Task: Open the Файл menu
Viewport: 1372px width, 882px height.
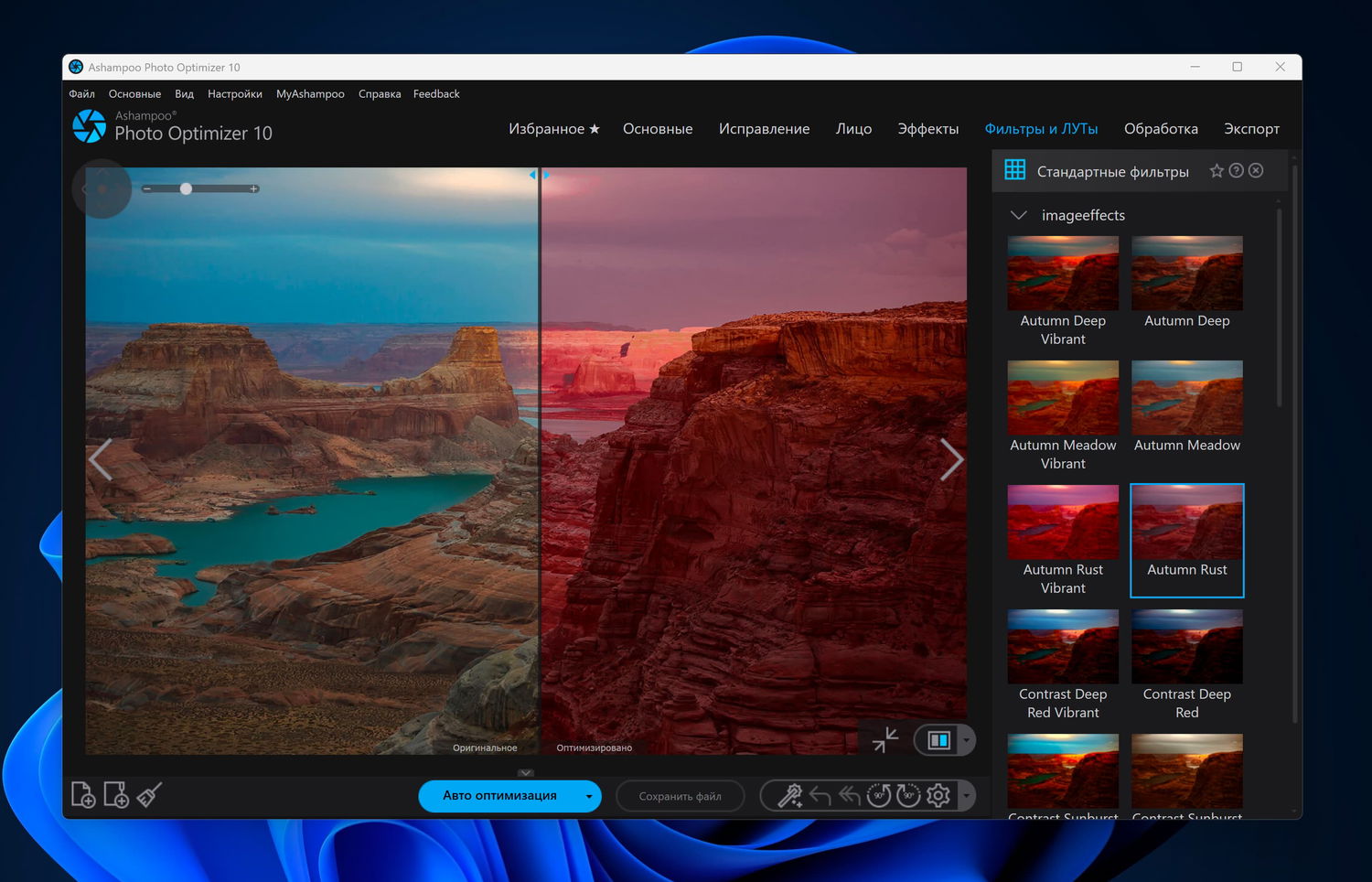Action: coord(82,94)
